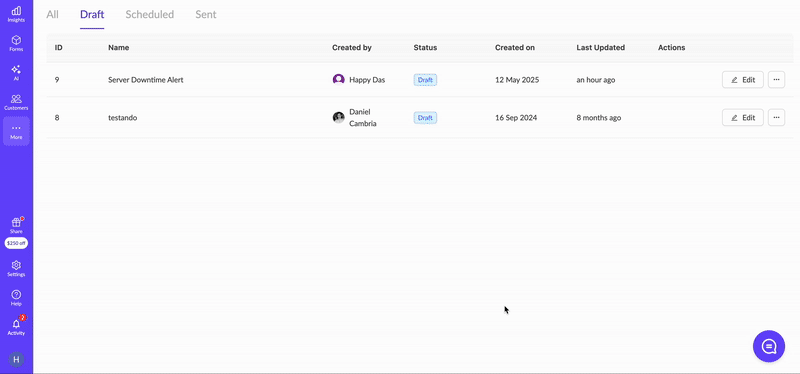
Task: Open the Forms sidebar section
Action: point(16,43)
